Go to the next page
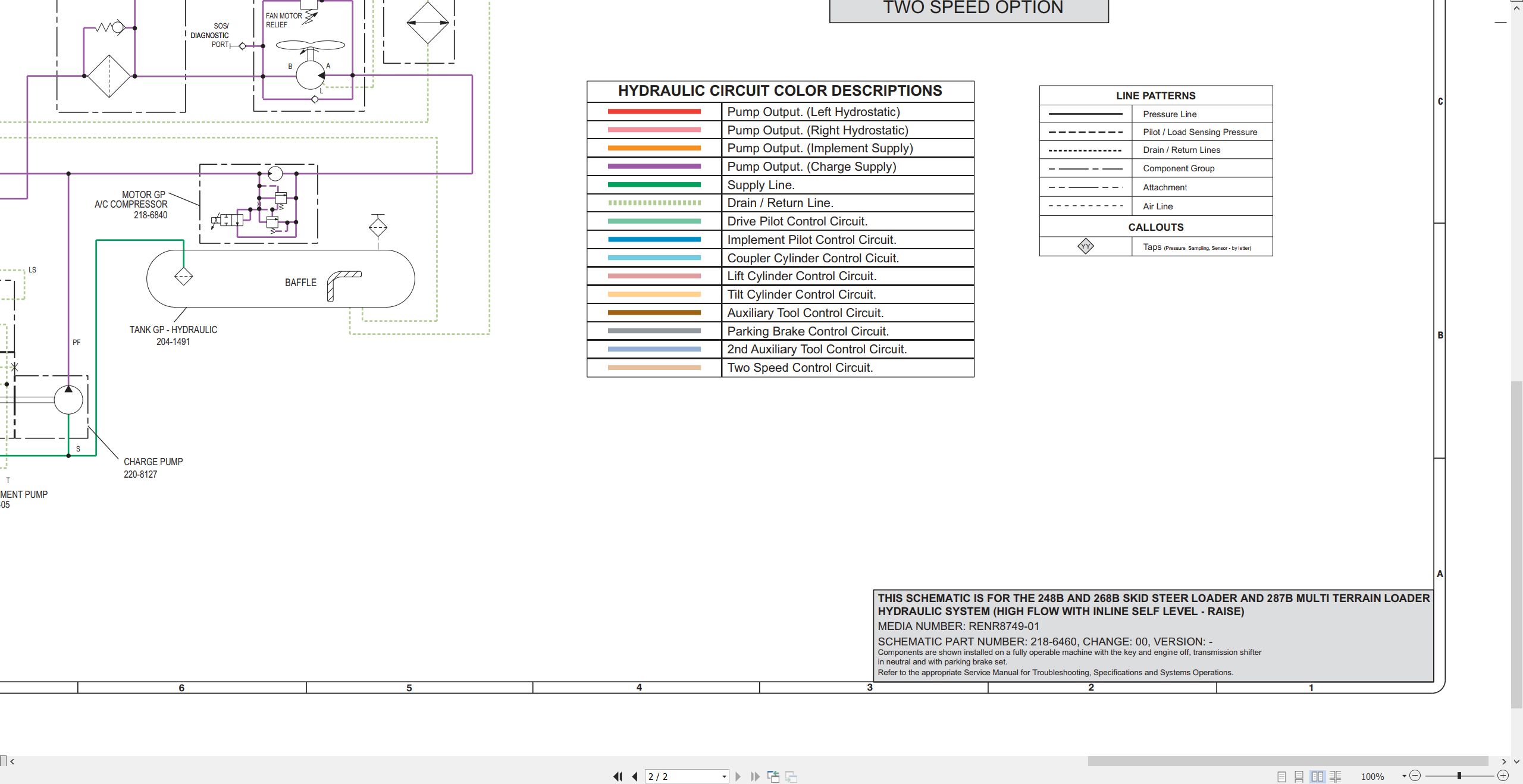1523x784 pixels. [738, 776]
